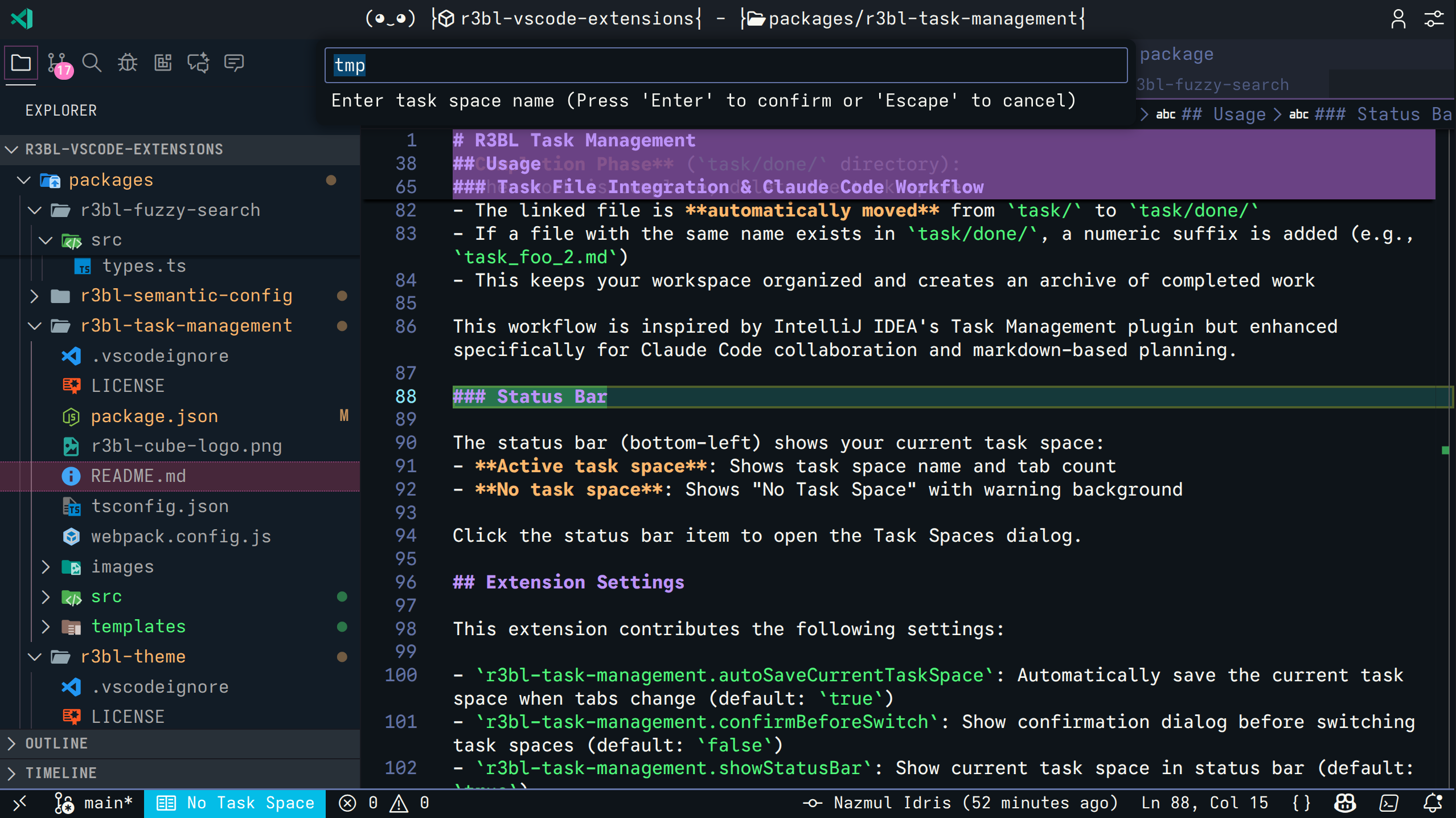Open the terminal from the status bar icon

(x=1388, y=803)
